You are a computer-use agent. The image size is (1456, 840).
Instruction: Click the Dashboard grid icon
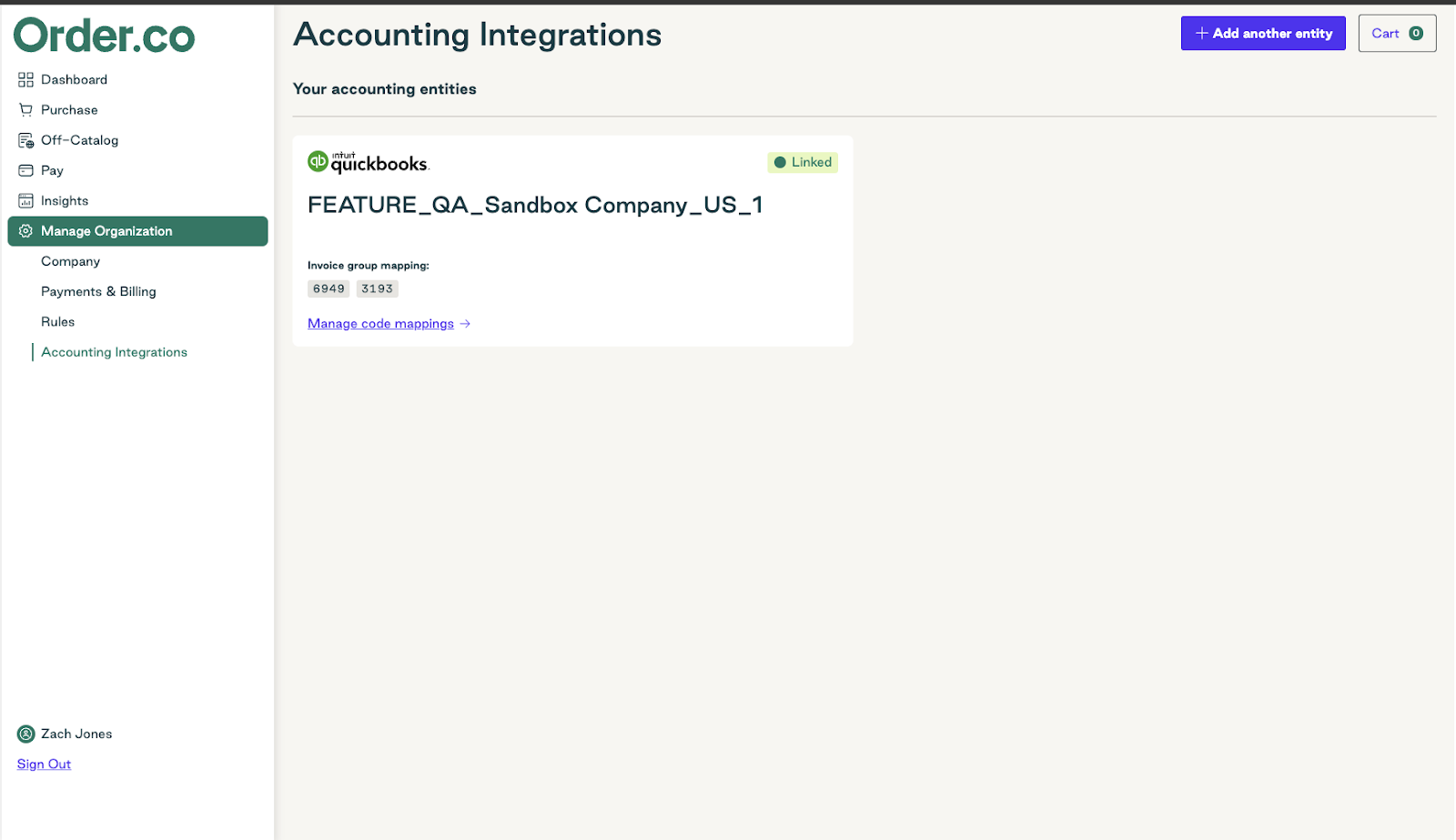[25, 79]
